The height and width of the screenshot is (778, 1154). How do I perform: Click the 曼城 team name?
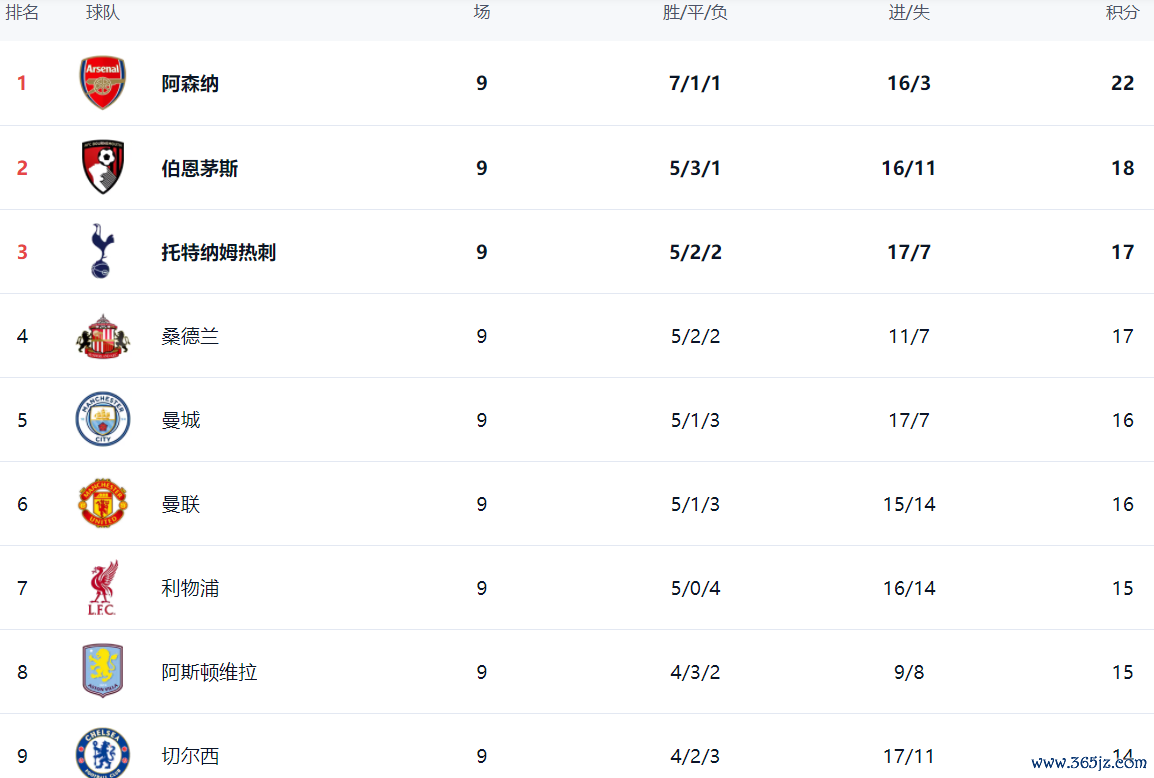point(181,420)
